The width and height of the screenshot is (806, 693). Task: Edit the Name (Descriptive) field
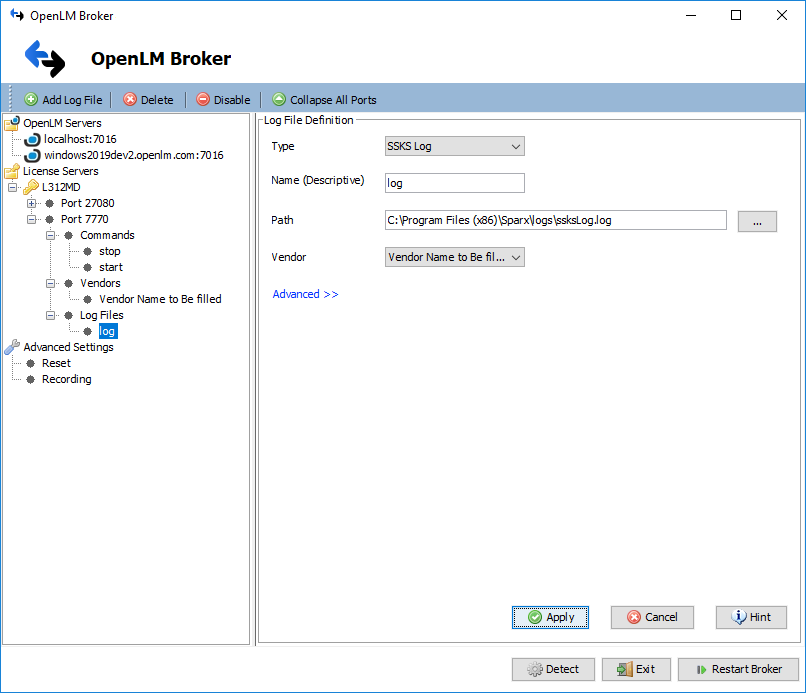(x=454, y=183)
